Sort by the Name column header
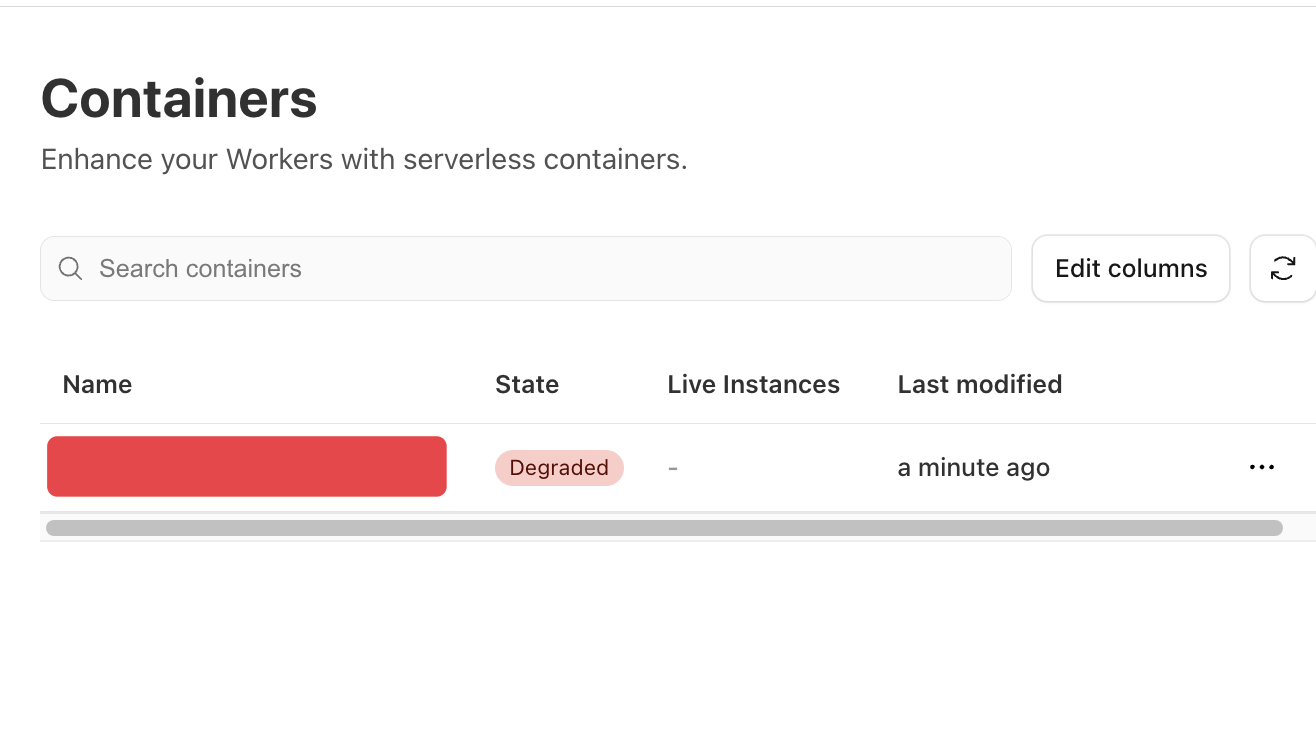1316x746 pixels. [x=97, y=385]
